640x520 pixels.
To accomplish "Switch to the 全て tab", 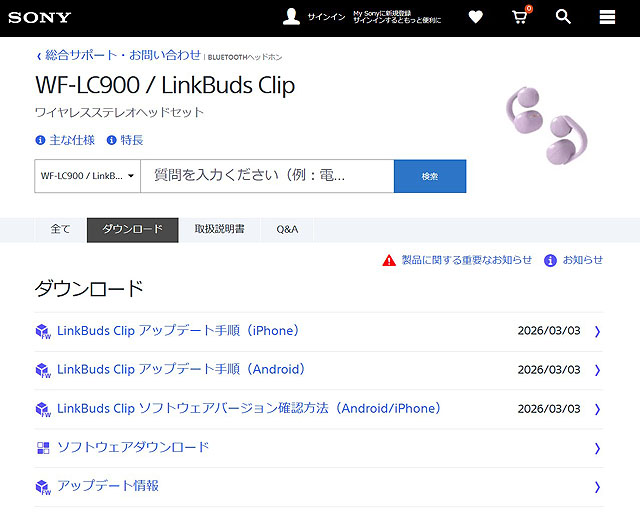I will [60, 230].
